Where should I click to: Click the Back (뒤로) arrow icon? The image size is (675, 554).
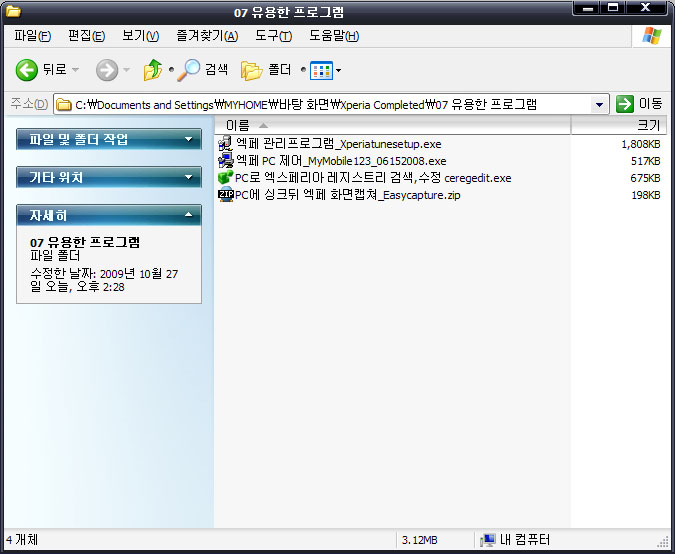click(x=27, y=70)
